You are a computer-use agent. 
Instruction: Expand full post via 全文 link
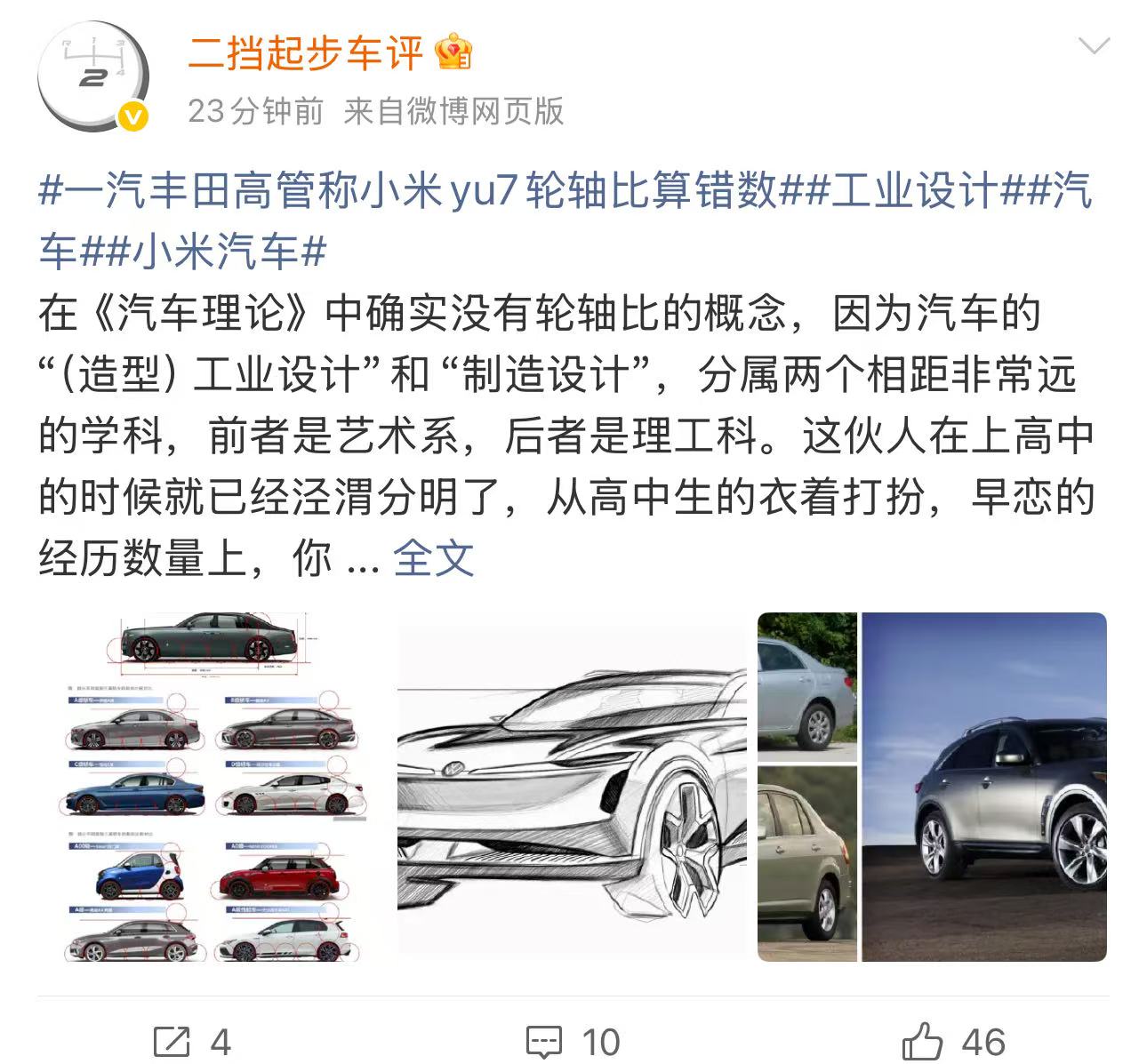click(433, 558)
